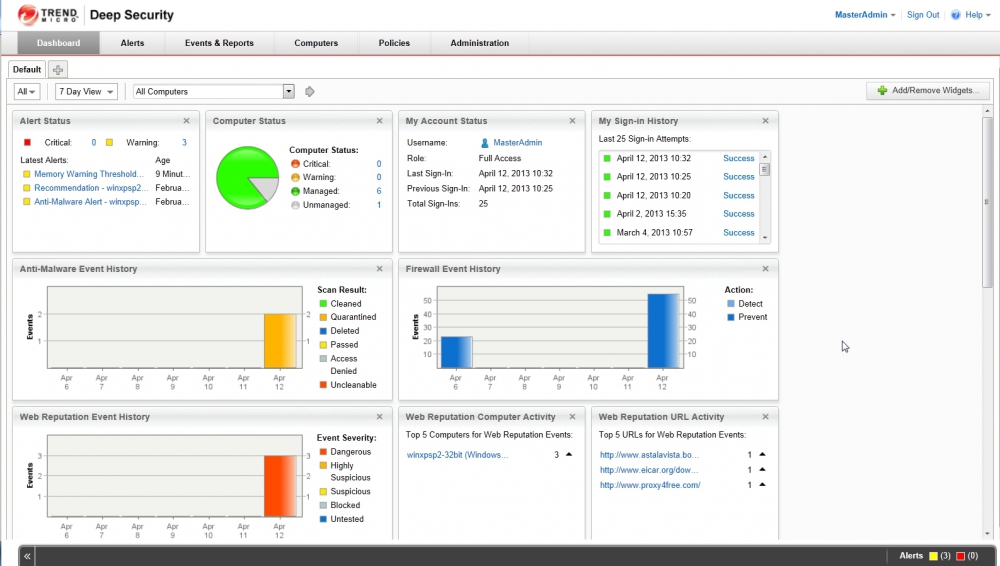Expand the bottom alerts panel chevron
The width and height of the screenshot is (1000, 566).
27,556
